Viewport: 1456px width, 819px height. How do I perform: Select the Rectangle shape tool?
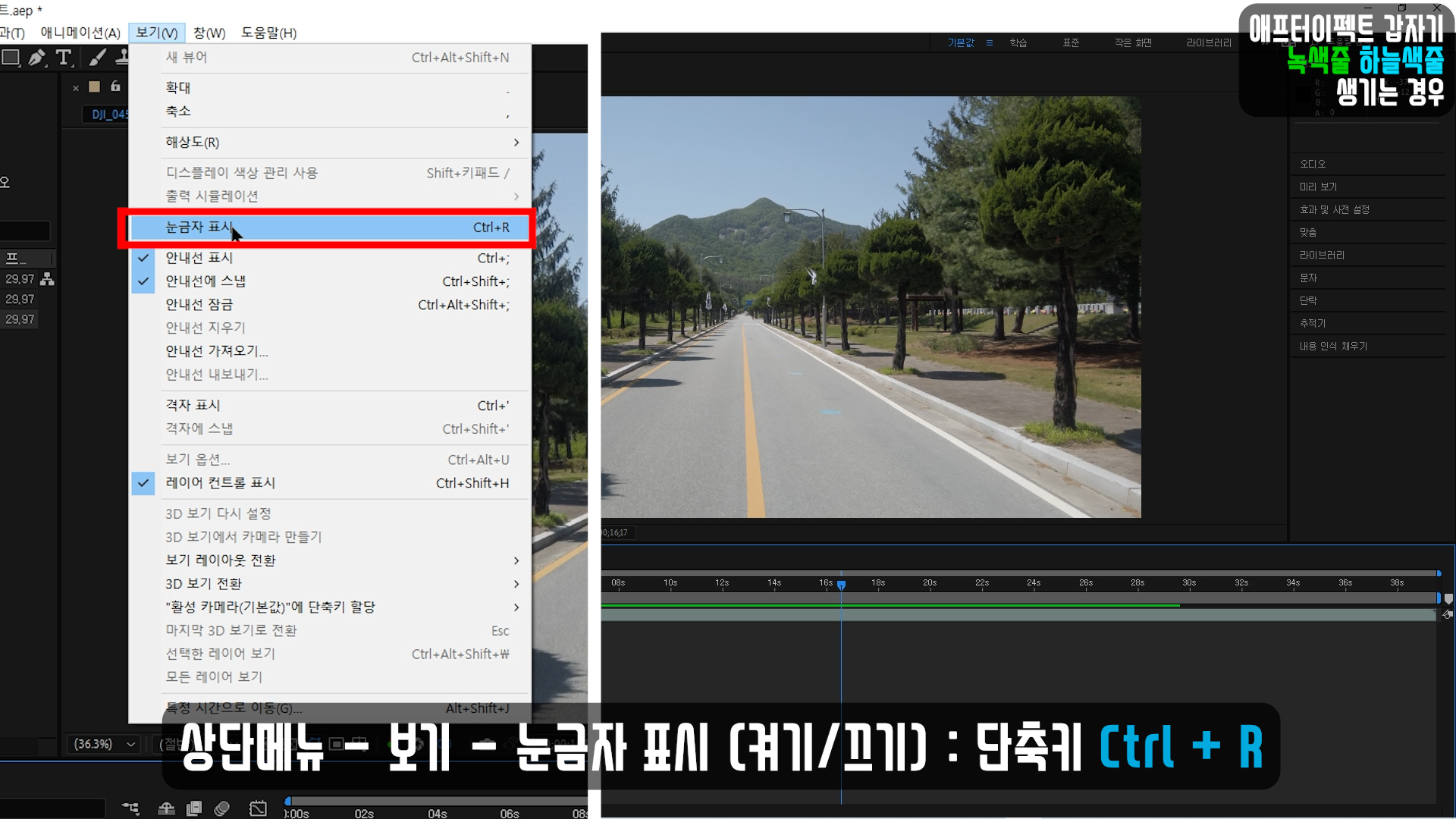click(11, 58)
